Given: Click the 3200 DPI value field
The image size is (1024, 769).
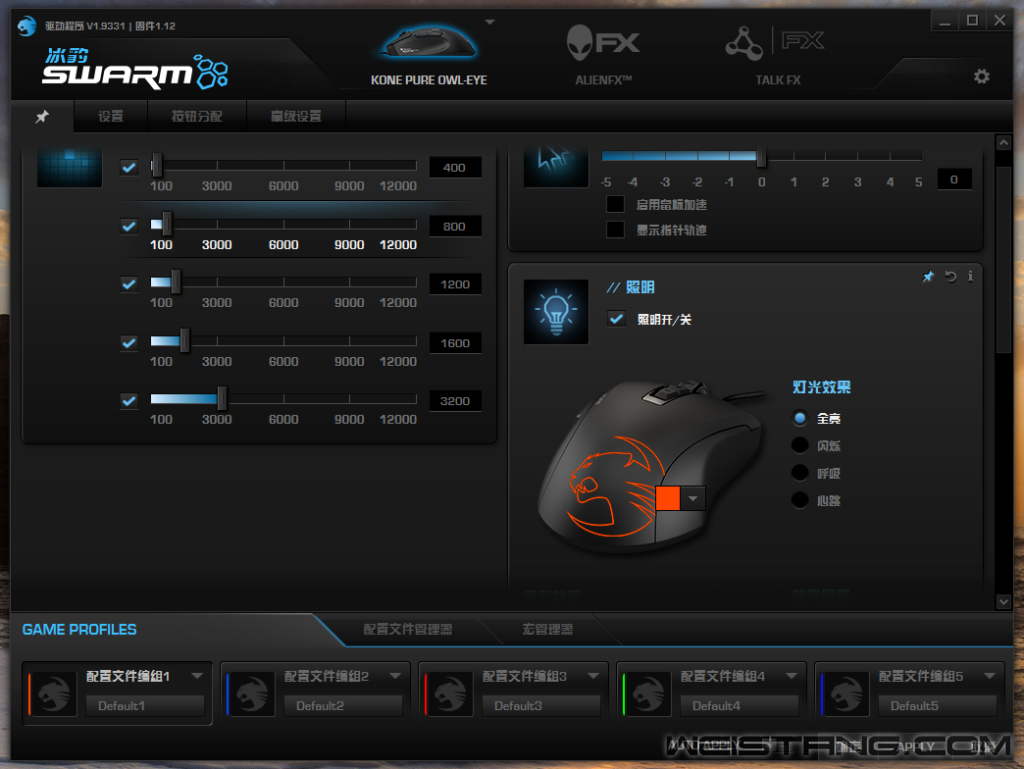Looking at the screenshot, I should pos(455,401).
